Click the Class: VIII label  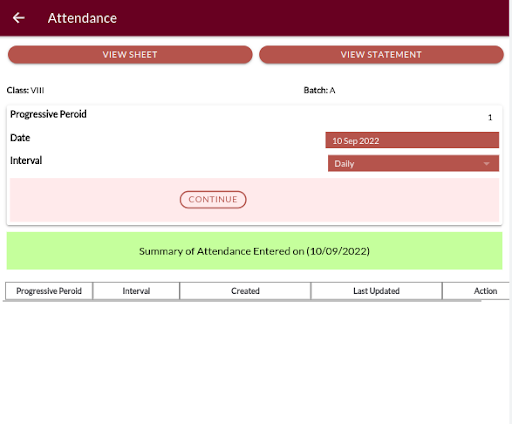(x=25, y=90)
